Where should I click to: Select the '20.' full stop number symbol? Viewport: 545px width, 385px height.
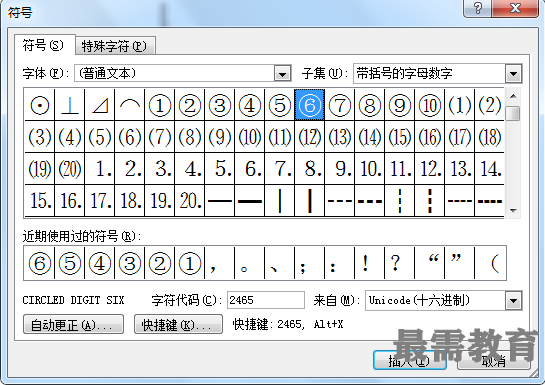[x=190, y=201]
